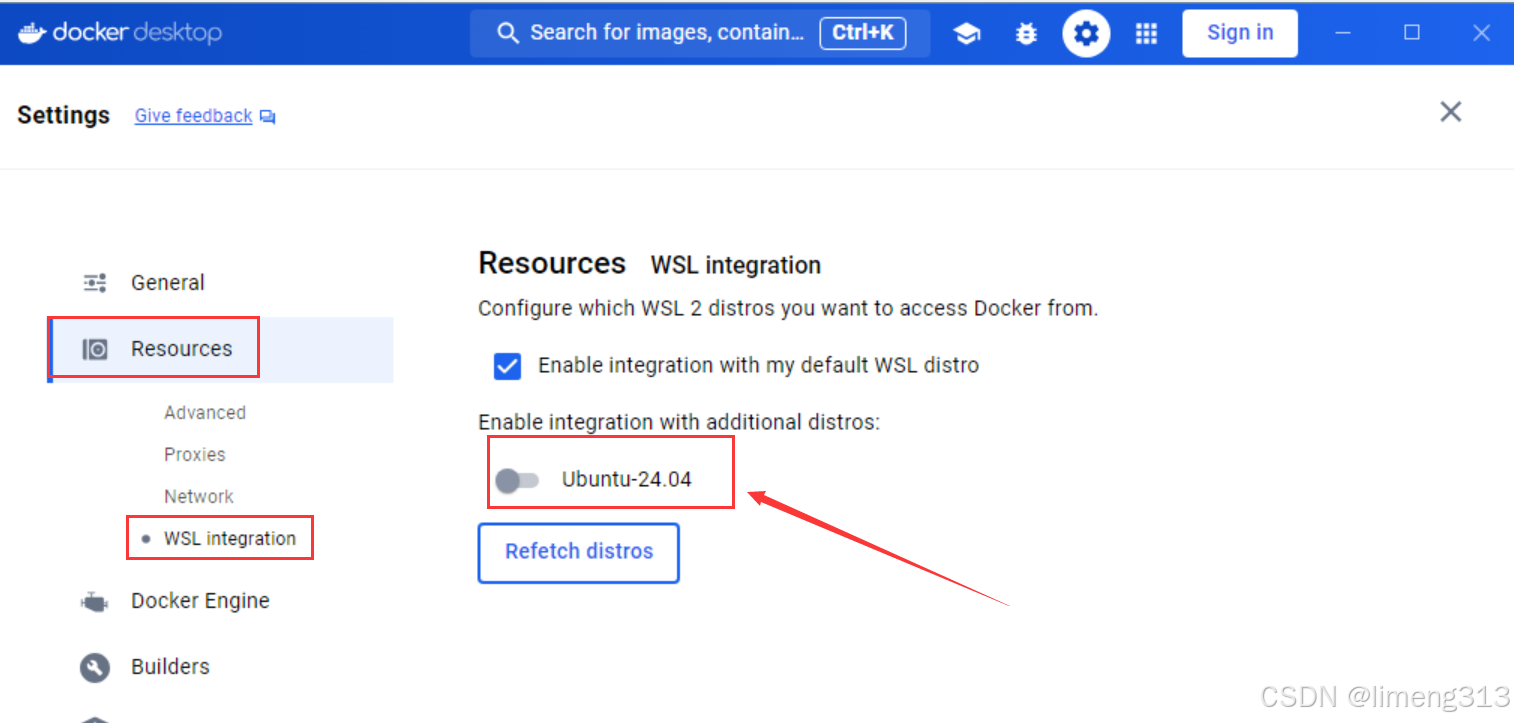
Task: Close the Settings panel with the X
Action: tap(1450, 111)
